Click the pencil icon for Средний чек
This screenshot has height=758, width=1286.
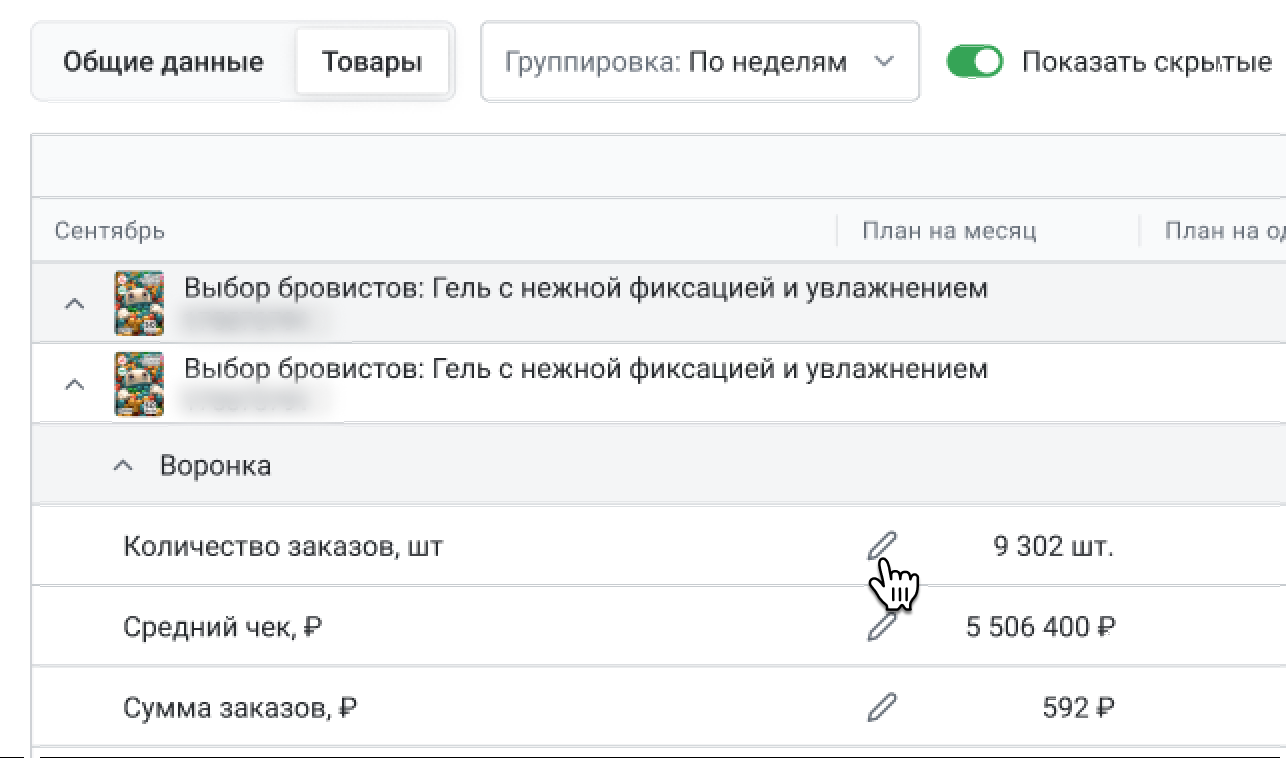[x=881, y=627]
